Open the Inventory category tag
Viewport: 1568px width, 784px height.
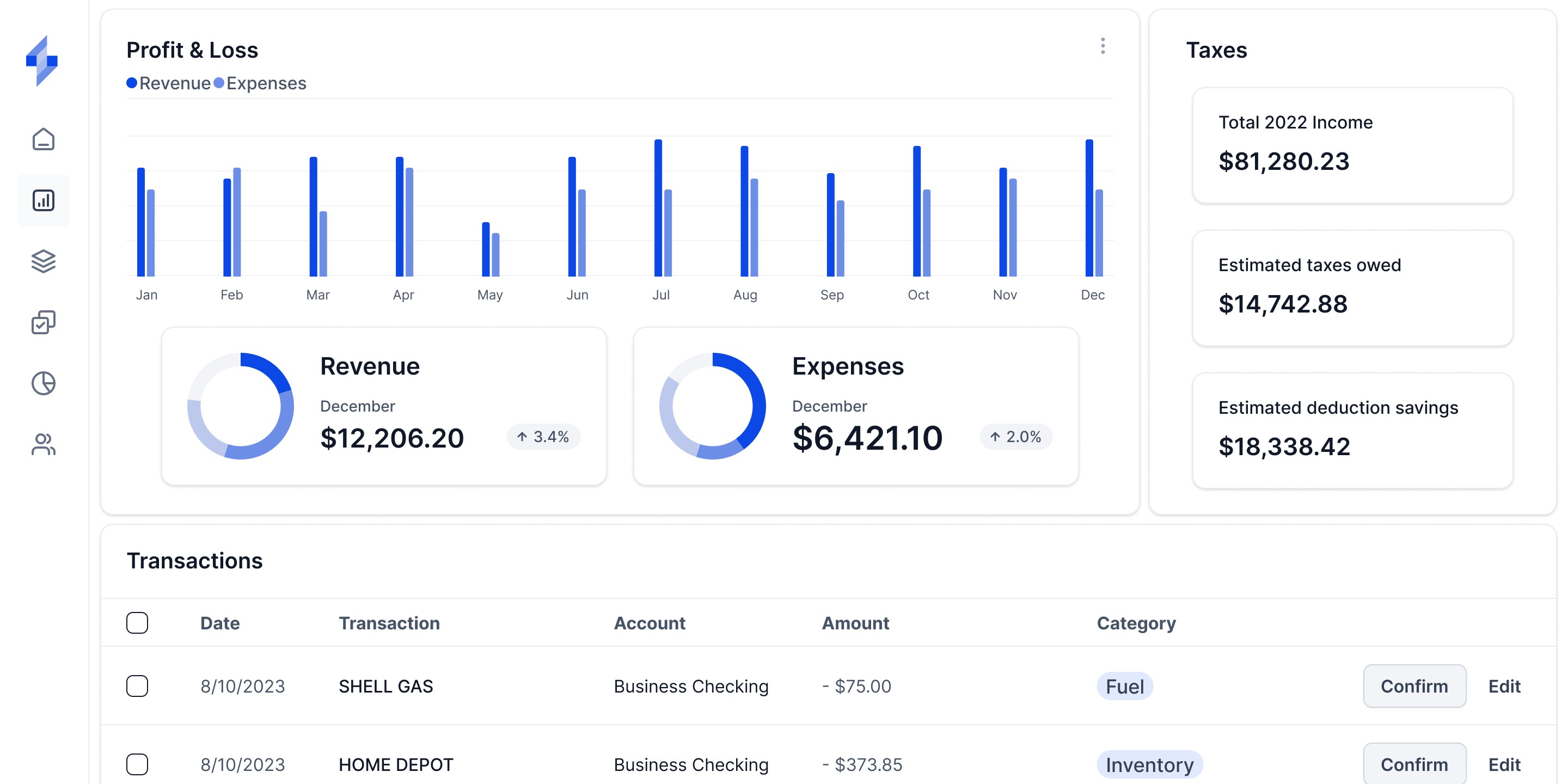click(x=1149, y=764)
